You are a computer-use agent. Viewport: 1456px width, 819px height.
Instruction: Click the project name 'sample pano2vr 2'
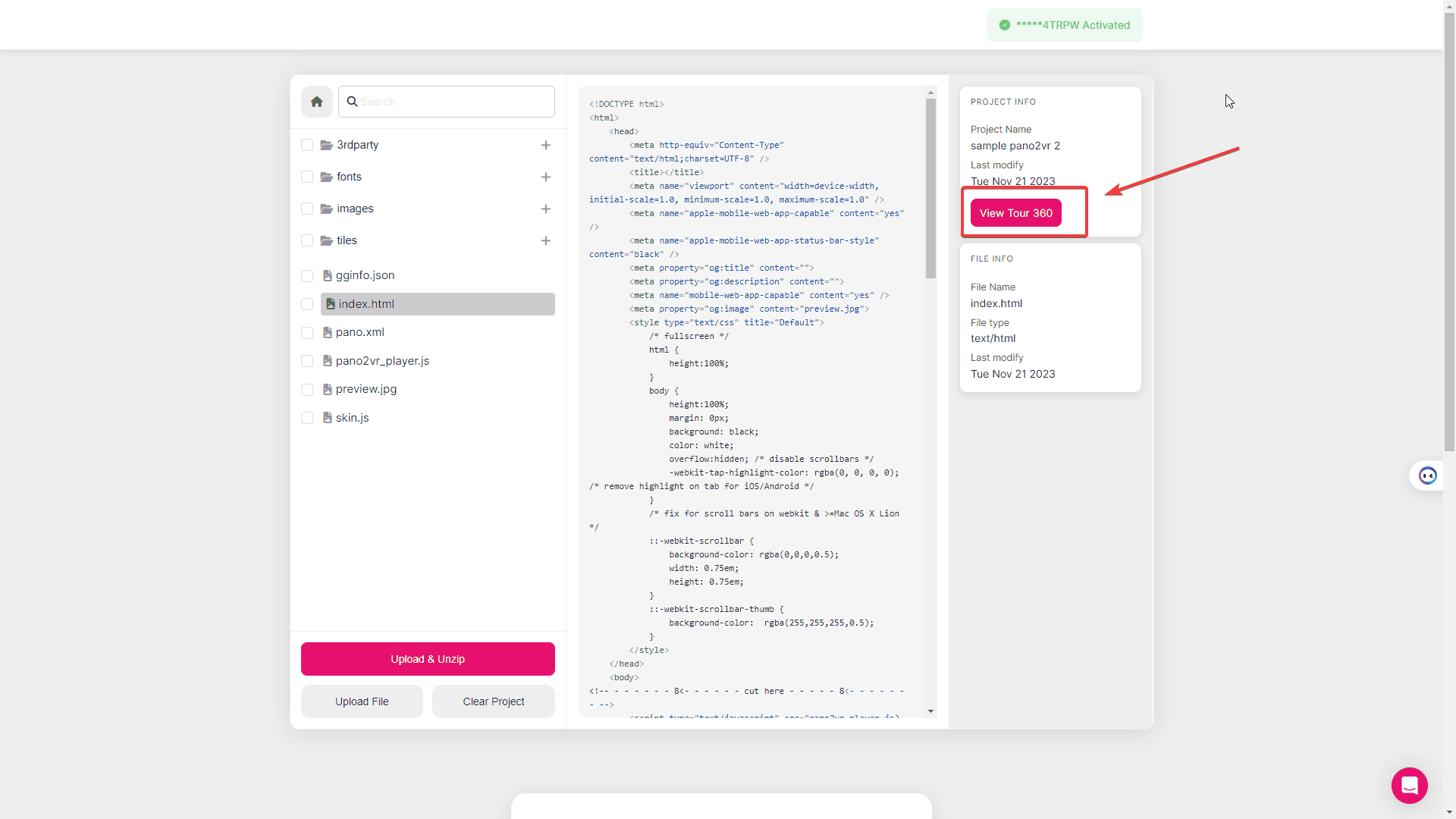(1015, 146)
